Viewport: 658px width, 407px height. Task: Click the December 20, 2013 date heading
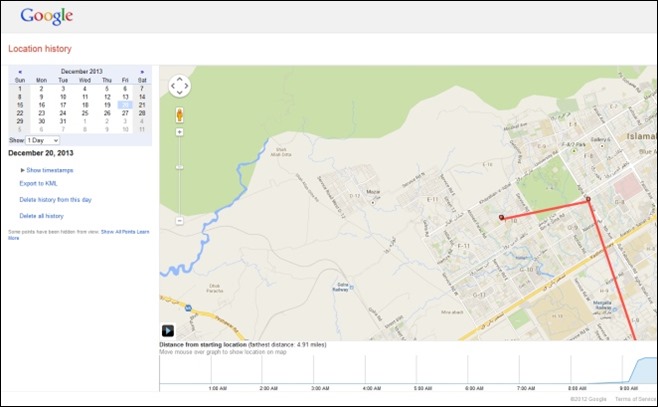coord(41,153)
